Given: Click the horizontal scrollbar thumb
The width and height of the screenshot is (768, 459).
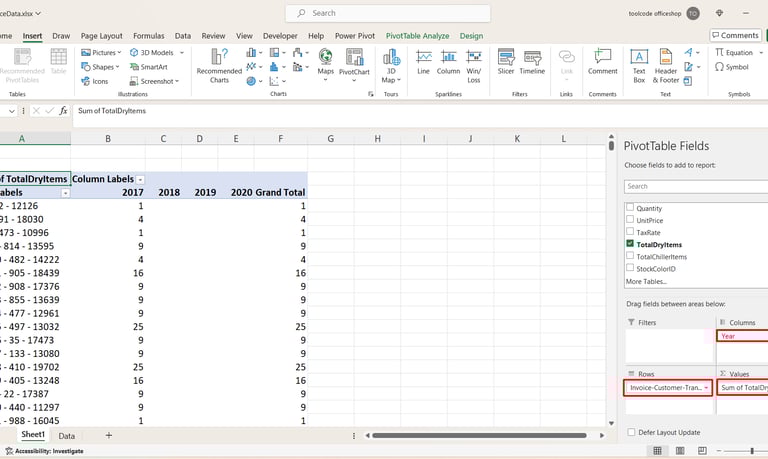Looking at the screenshot, I should pyautogui.click(x=479, y=435).
